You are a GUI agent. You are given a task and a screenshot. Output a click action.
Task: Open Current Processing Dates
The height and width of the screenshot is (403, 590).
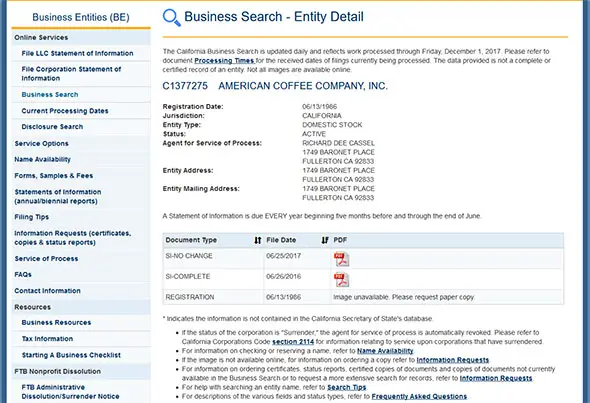(x=65, y=111)
